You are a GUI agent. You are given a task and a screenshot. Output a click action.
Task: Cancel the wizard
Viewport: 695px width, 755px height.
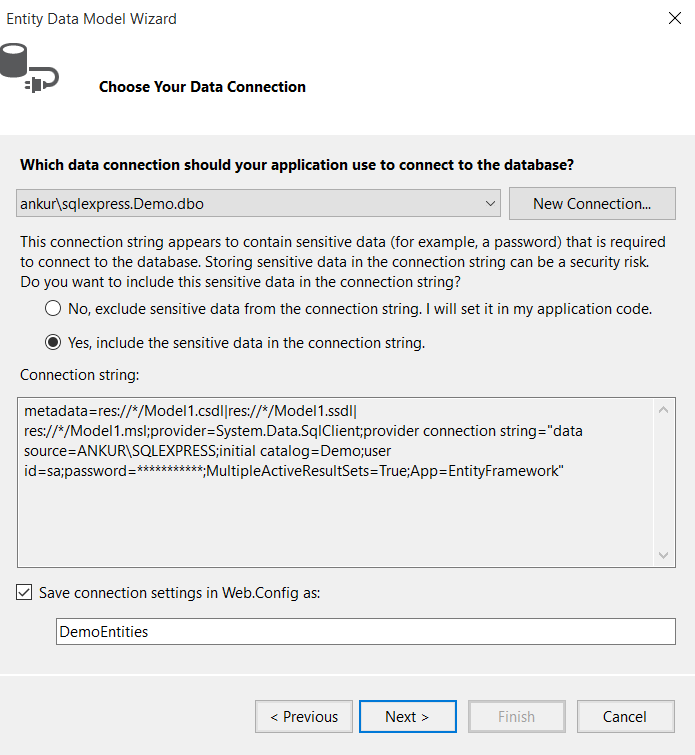(x=625, y=717)
